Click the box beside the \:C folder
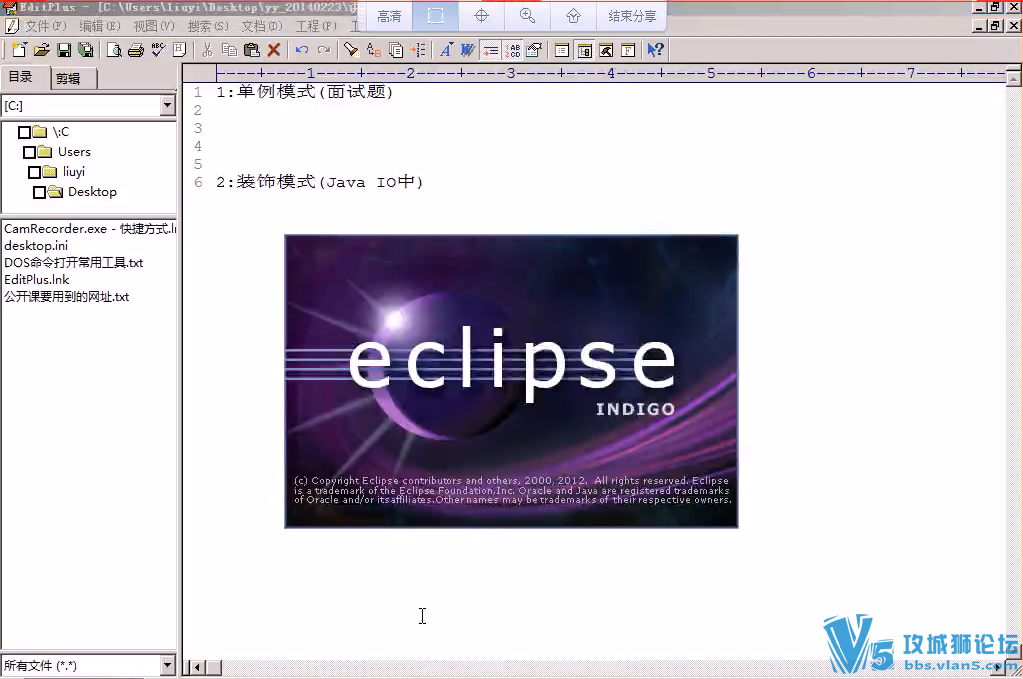This screenshot has height=679, width=1023. tap(24, 132)
